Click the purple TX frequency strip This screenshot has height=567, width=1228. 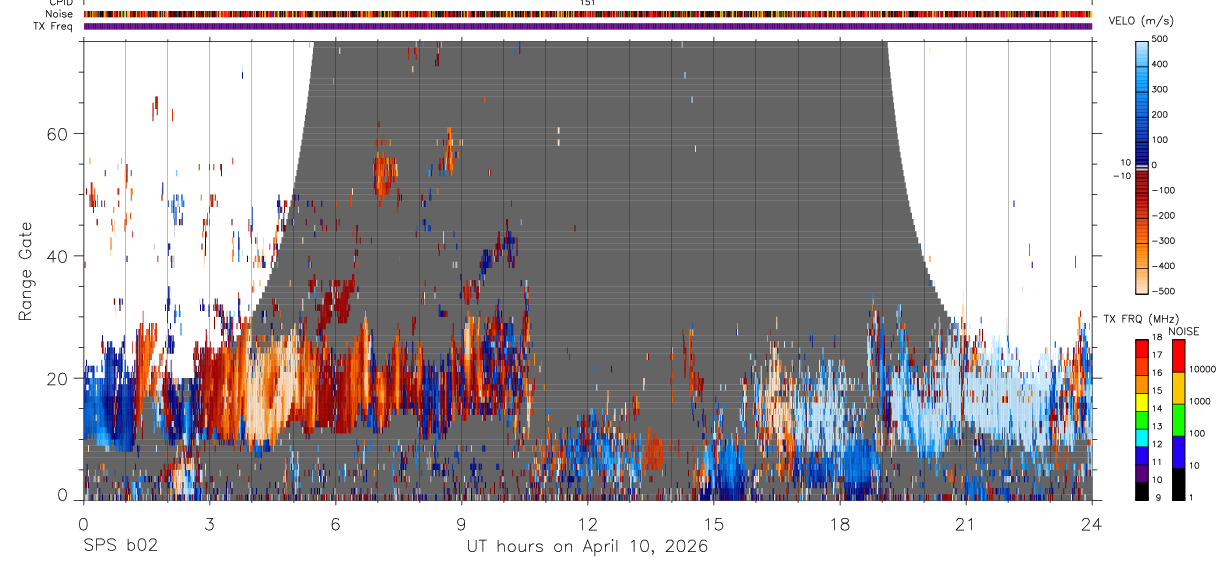[587, 26]
